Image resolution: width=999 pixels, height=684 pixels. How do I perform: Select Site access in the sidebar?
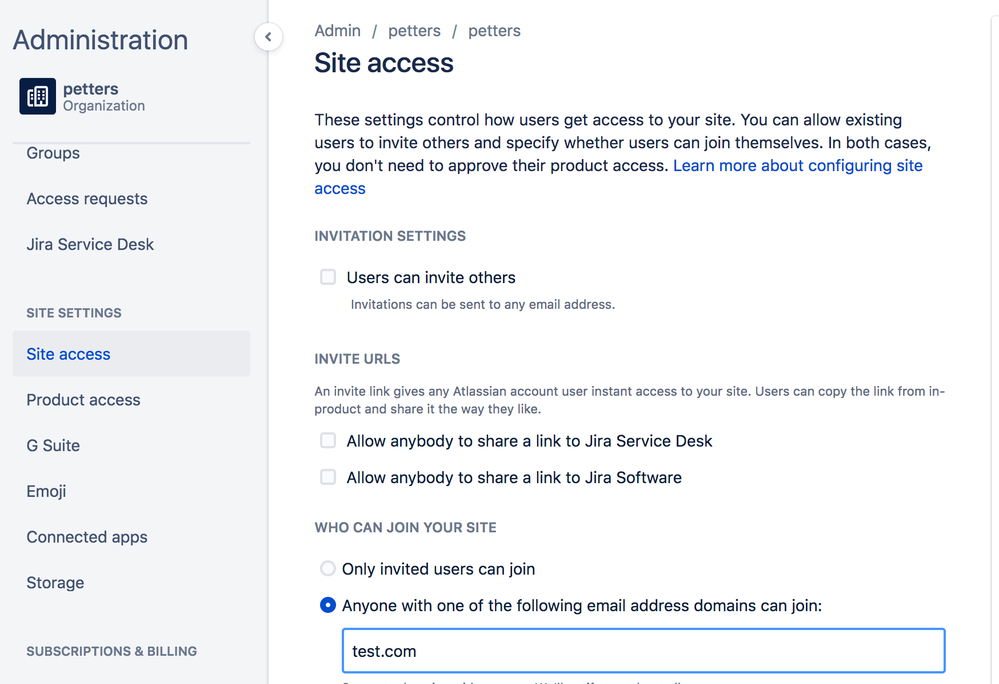coord(68,353)
